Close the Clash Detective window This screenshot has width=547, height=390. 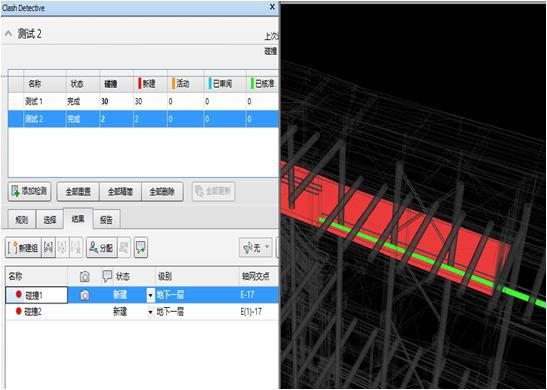pyautogui.click(x=272, y=7)
